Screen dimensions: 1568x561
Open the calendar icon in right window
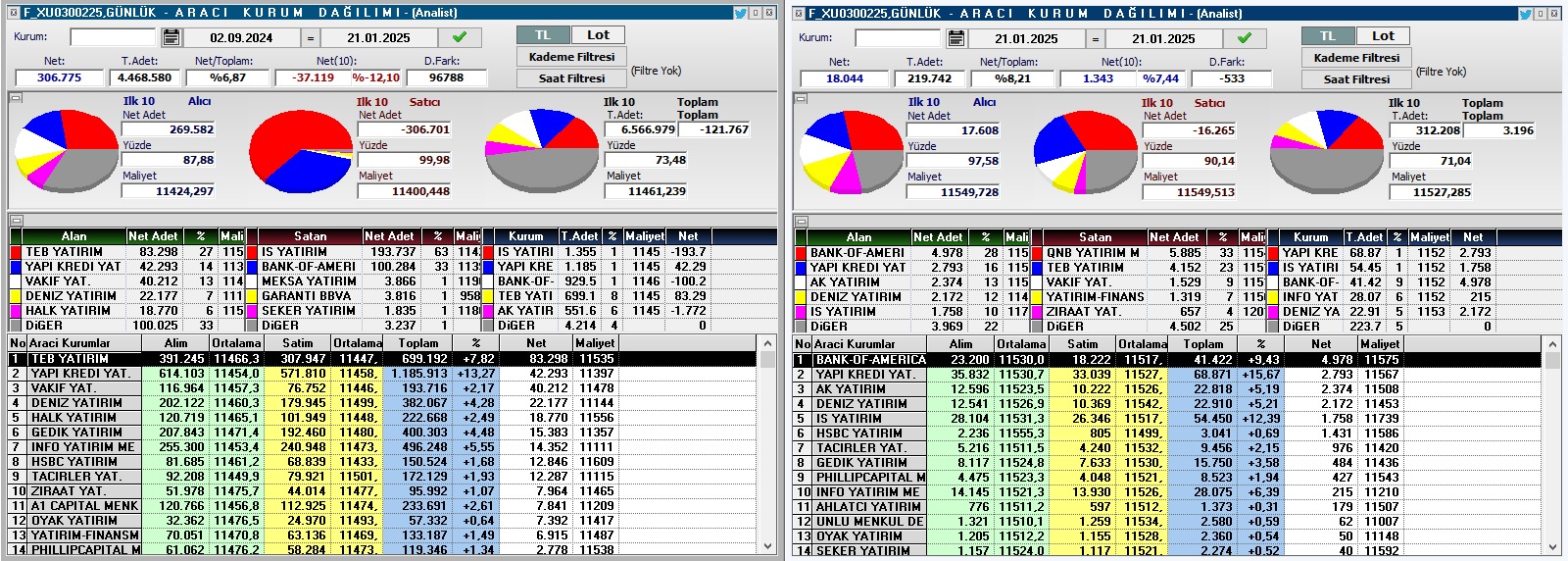pyautogui.click(x=956, y=38)
